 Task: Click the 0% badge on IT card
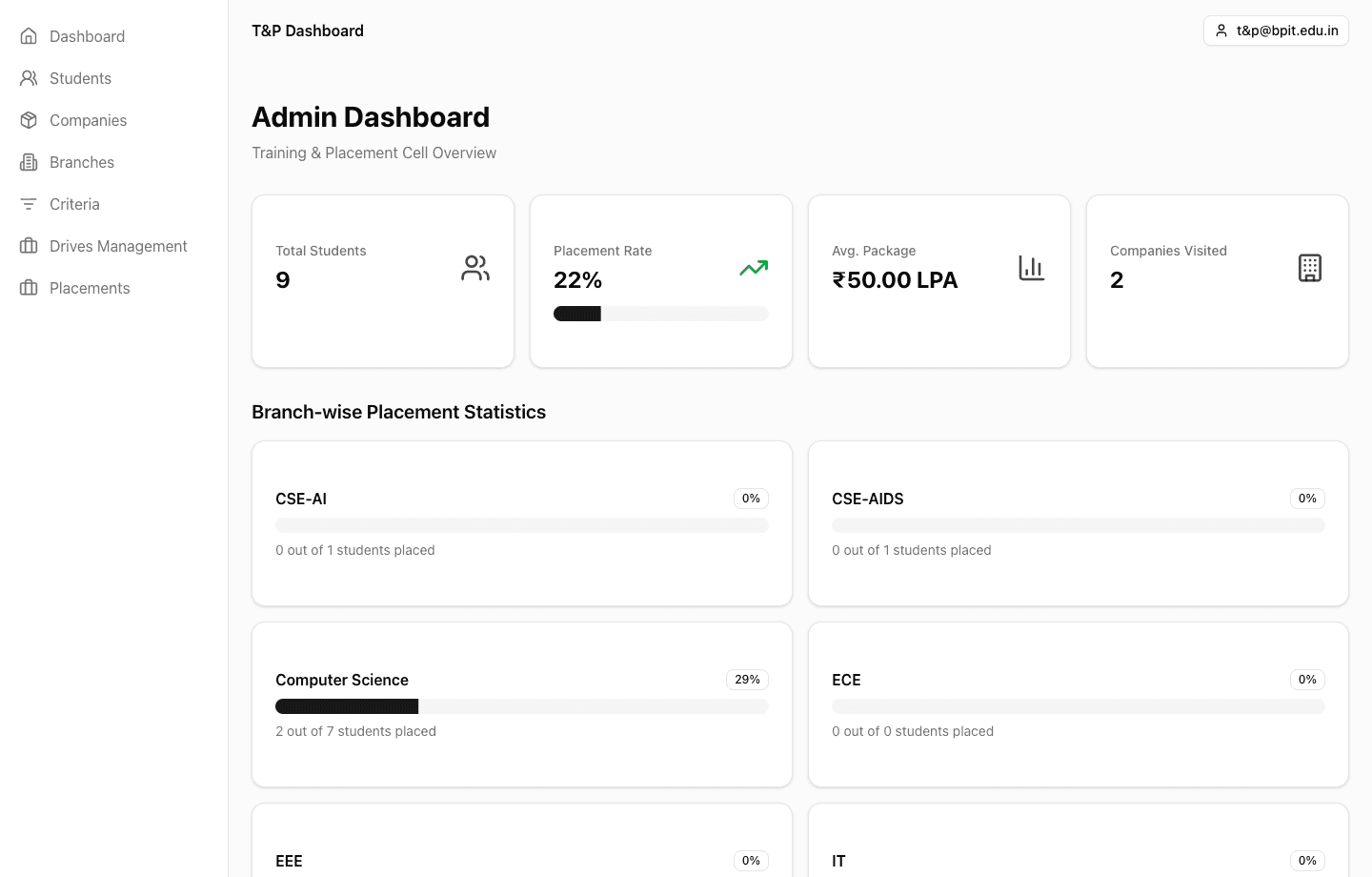point(1308,861)
